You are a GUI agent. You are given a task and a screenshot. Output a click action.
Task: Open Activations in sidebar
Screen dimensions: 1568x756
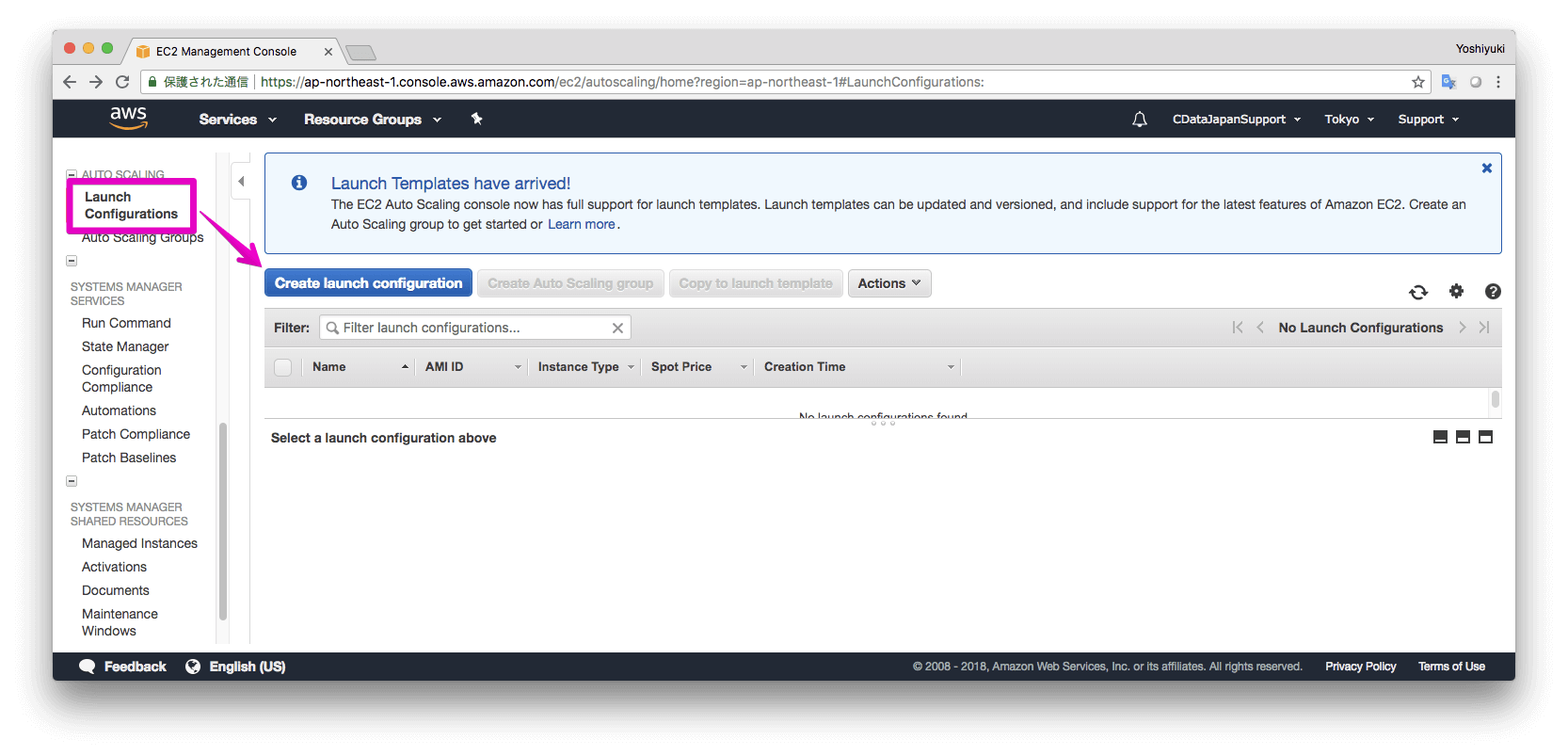tap(114, 567)
